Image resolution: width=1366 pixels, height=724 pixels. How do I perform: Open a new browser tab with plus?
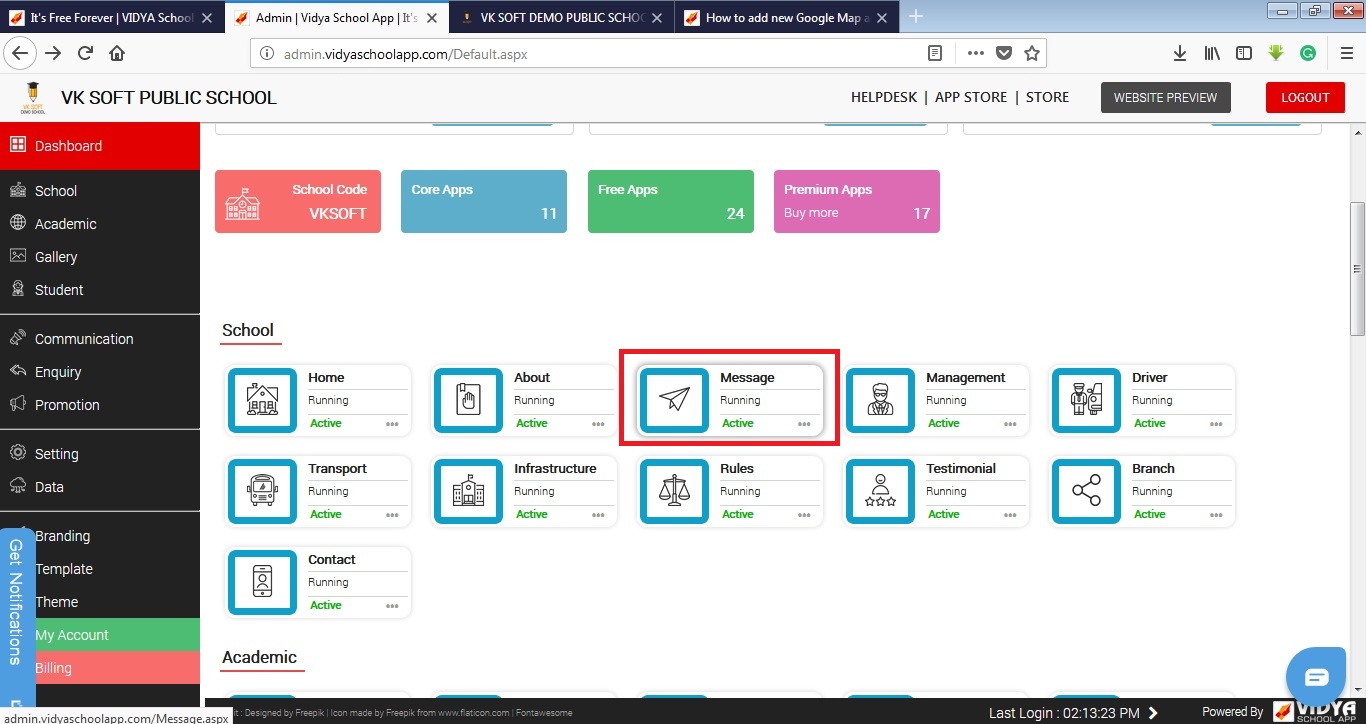[916, 16]
